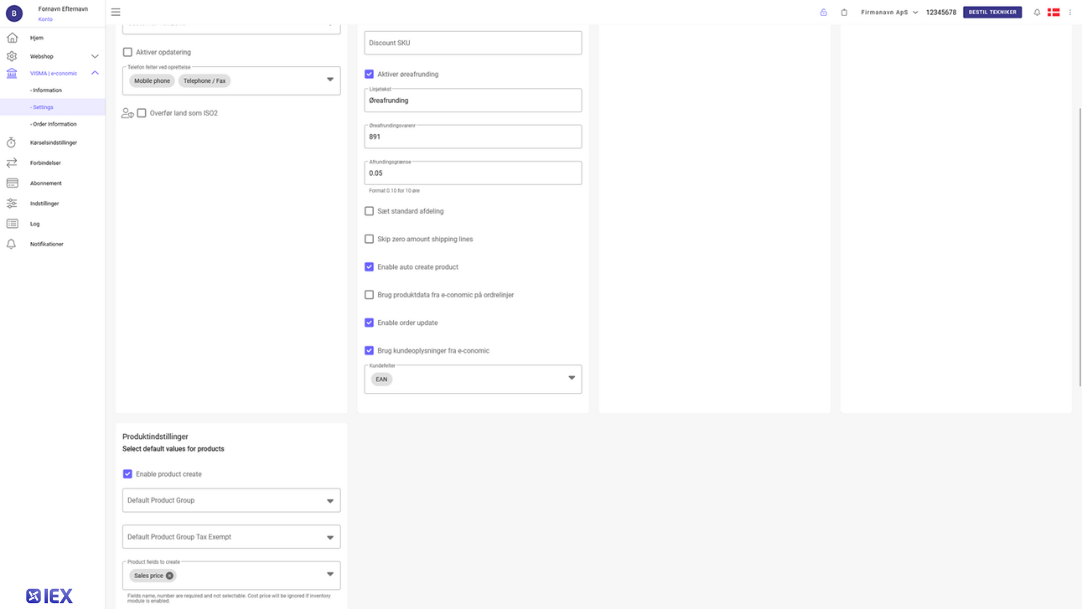1082x609 pixels.
Task: Open the Hjem home icon in sidebar
Action: 12,36
